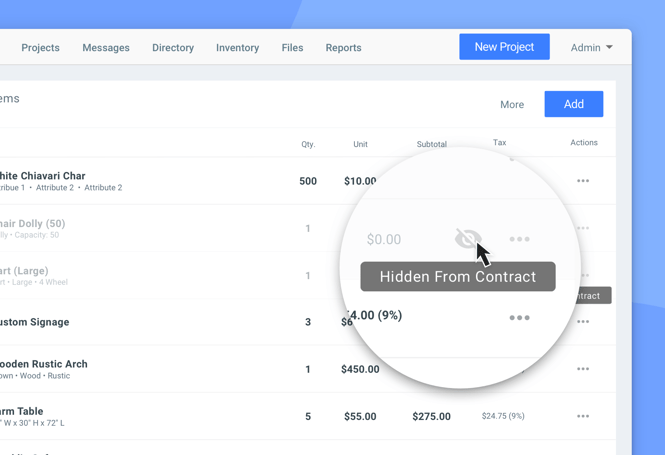665x455 pixels.
Task: Click the New Project button
Action: (x=504, y=47)
